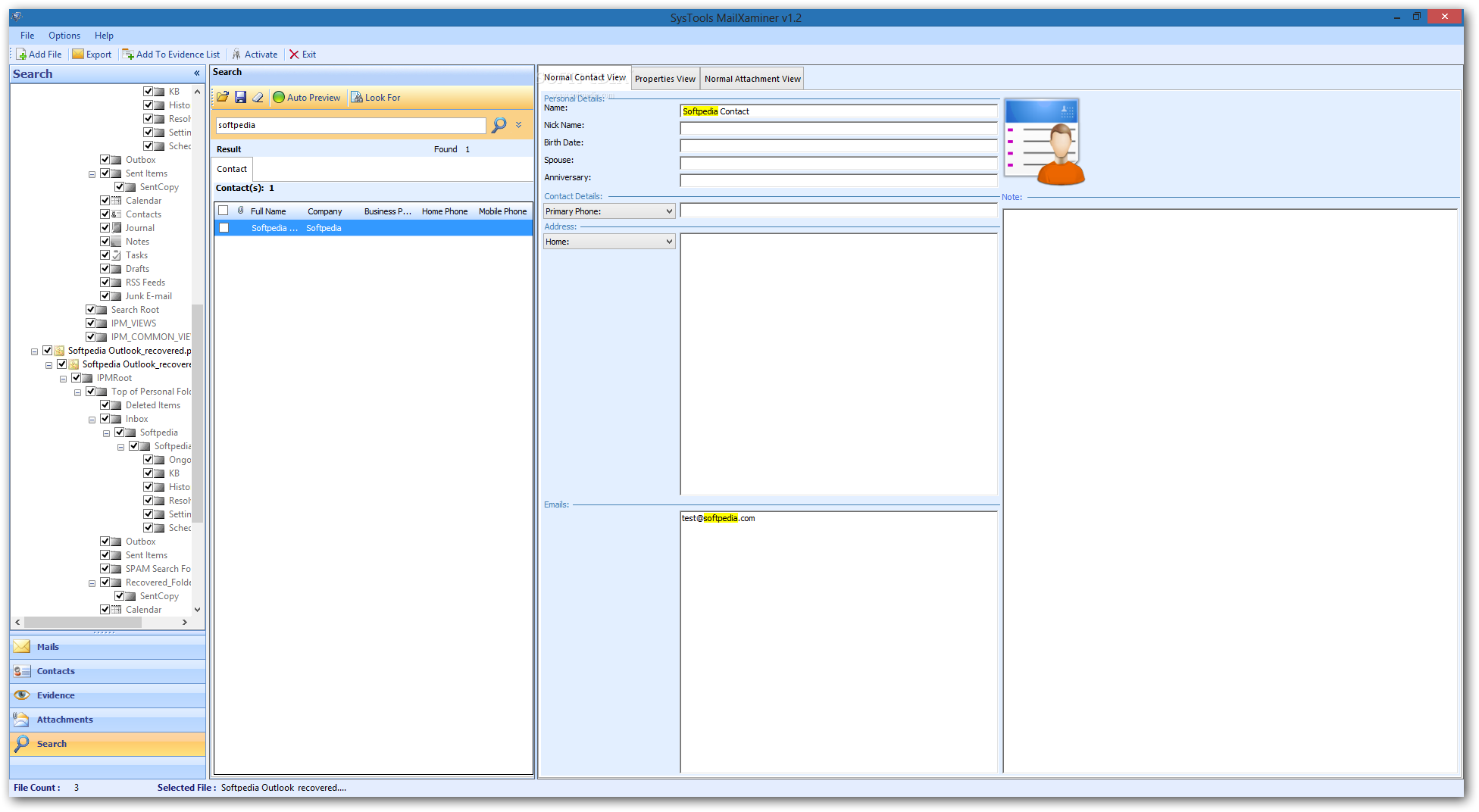The width and height of the screenshot is (1479, 812).
Task: Click the tree scroll-down arrow
Action: coord(197,610)
